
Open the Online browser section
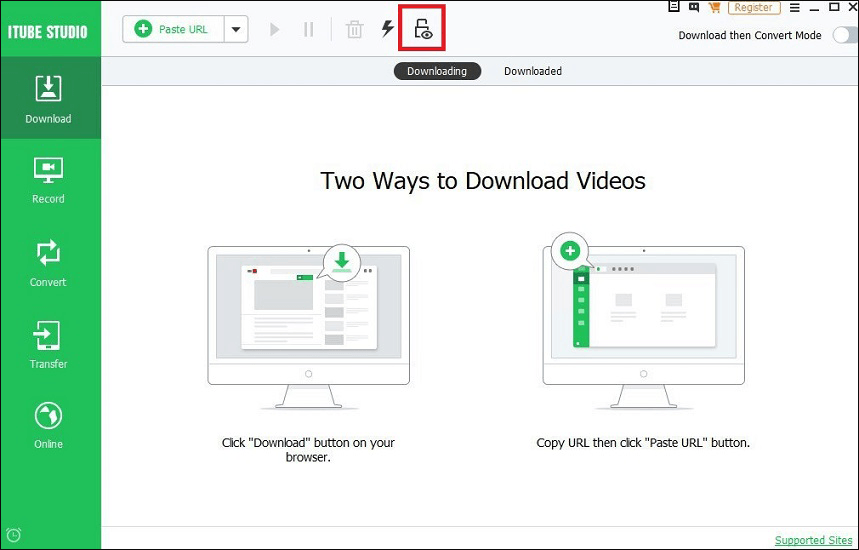pyautogui.click(x=48, y=426)
